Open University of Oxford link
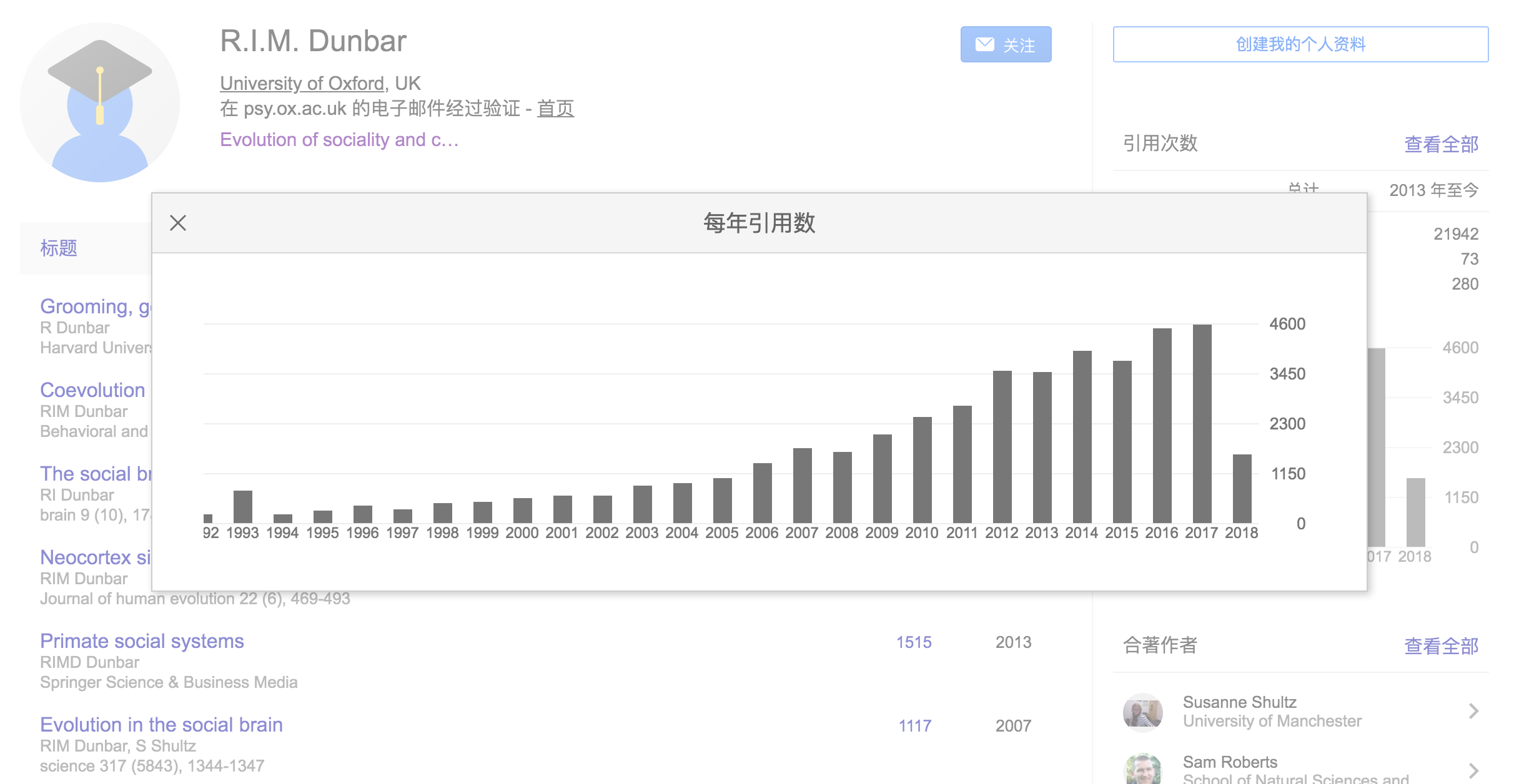 pyautogui.click(x=302, y=83)
